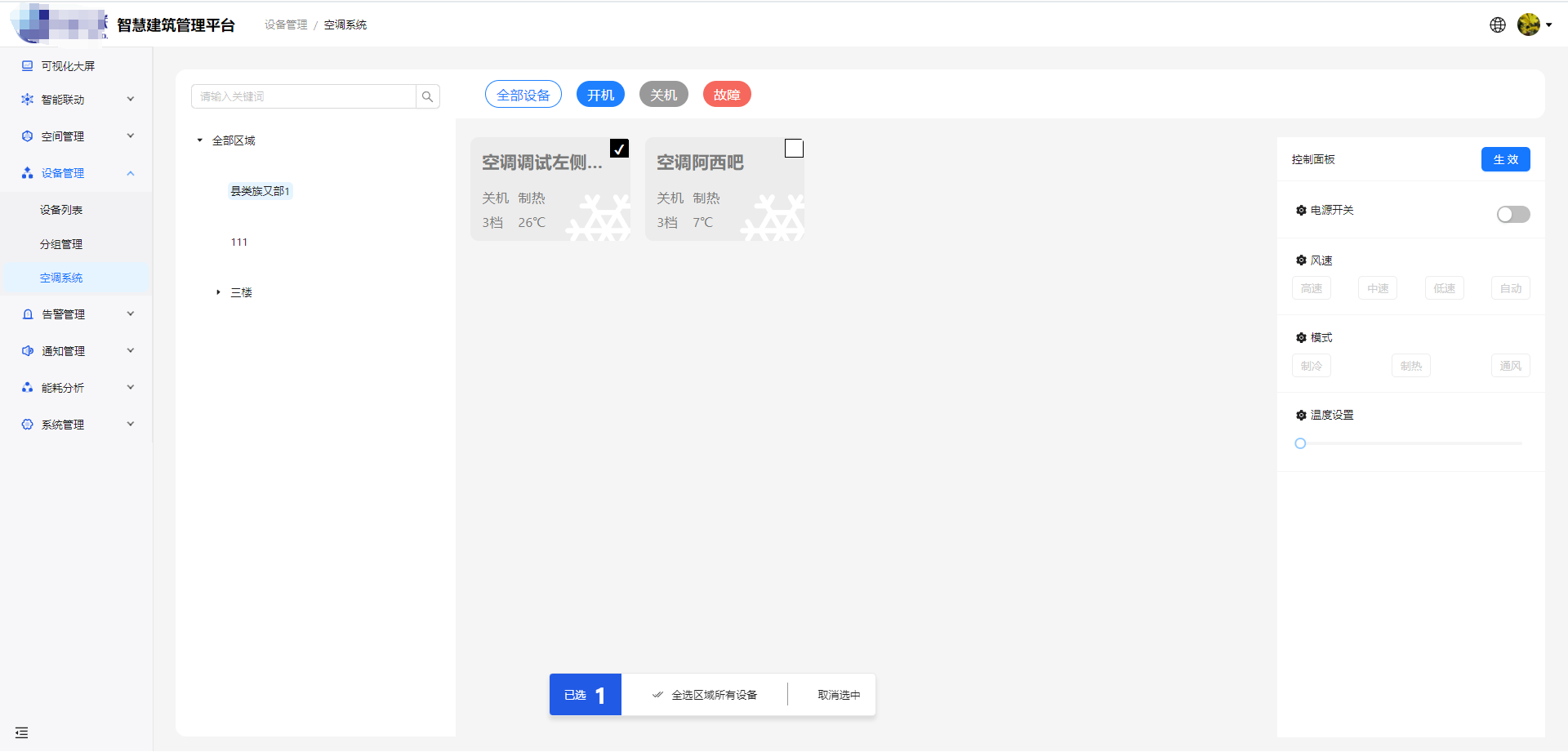Click the 告警管理 bell icon
Screen dimensions: 1568x752
coord(28,314)
